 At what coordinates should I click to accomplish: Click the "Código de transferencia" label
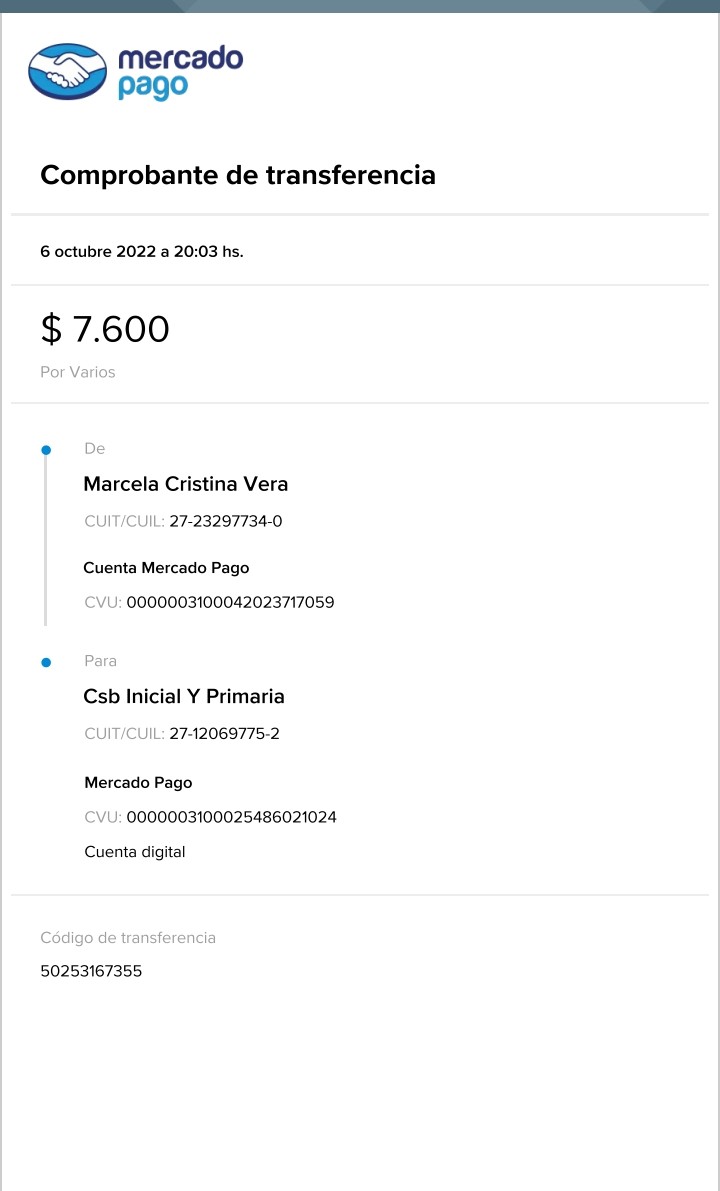[128, 938]
